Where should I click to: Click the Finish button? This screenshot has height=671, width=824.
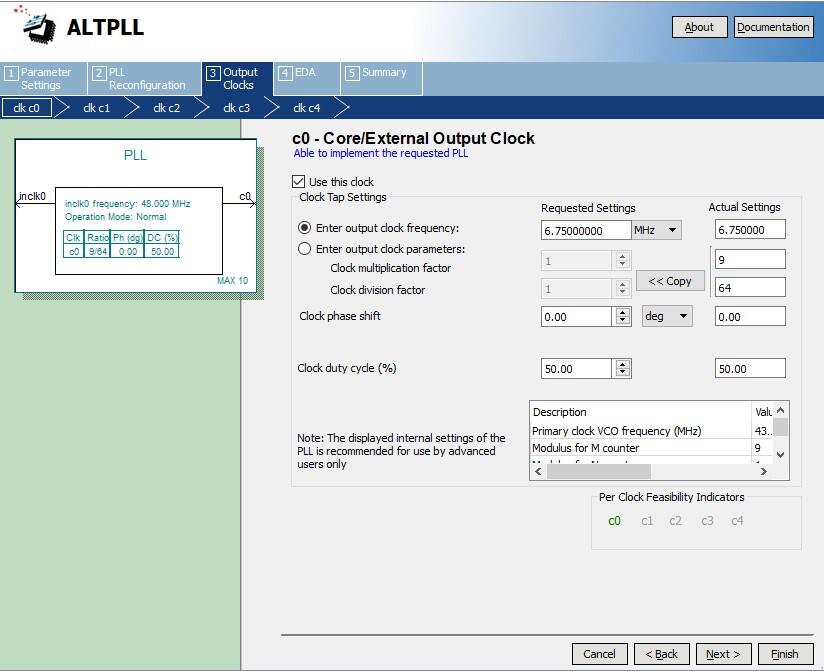[x=784, y=654]
